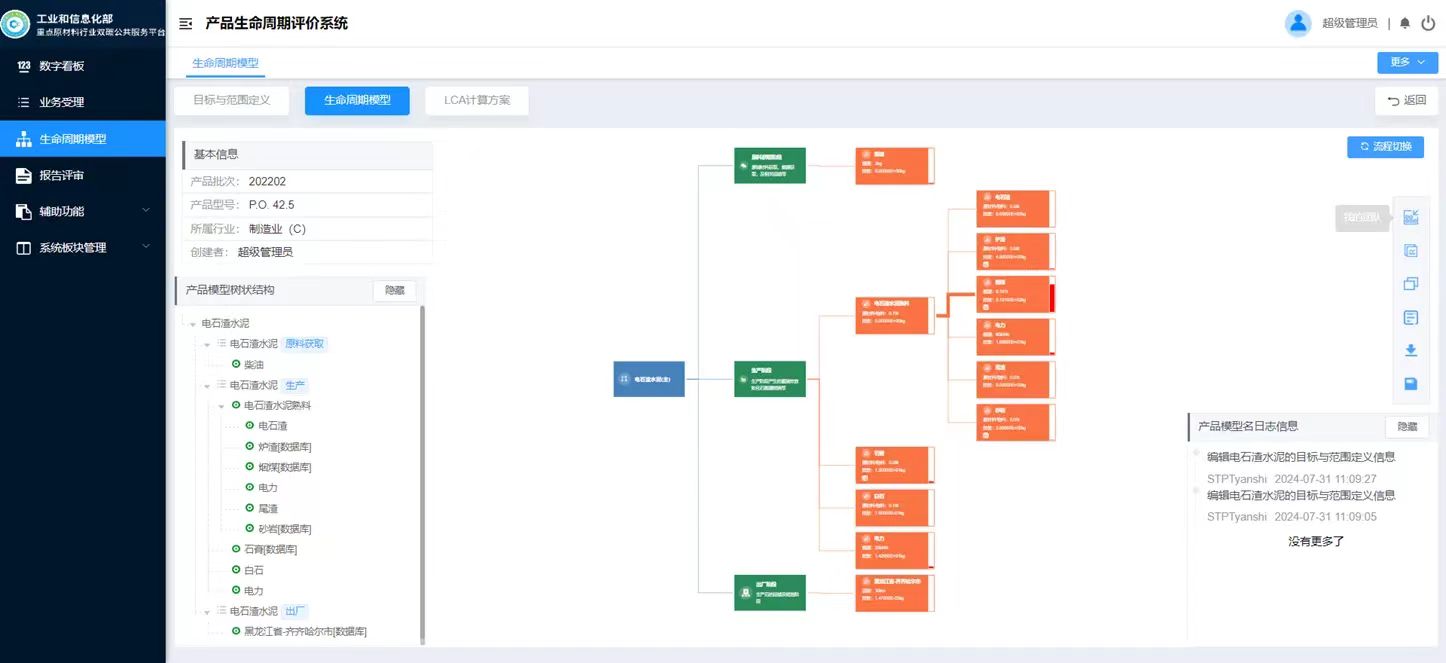Click the super admin user avatar
The image size is (1446, 663).
pyautogui.click(x=1298, y=23)
